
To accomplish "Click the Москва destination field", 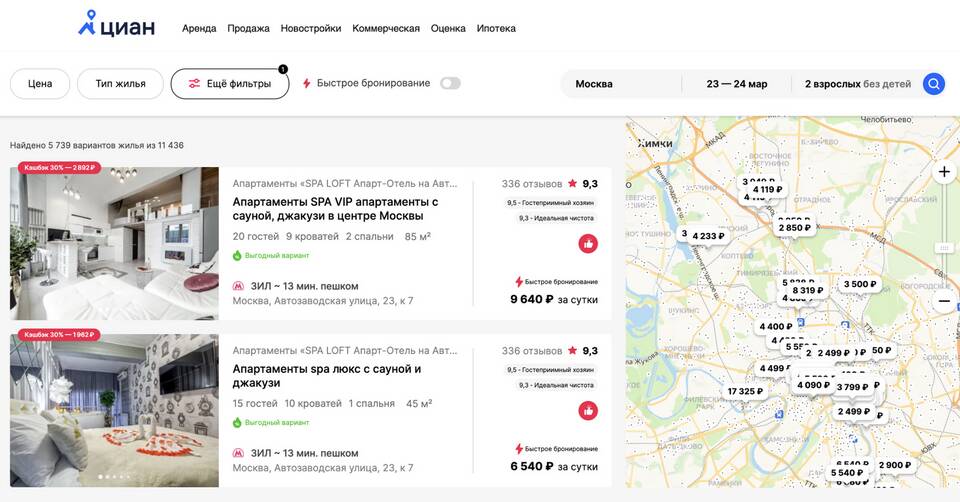I will click(620, 84).
